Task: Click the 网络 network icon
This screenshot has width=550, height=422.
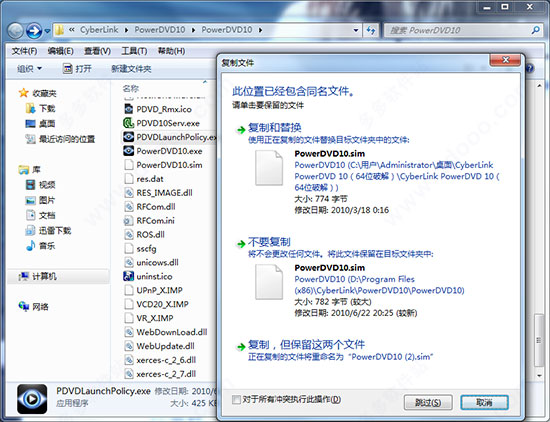Action: click(x=24, y=306)
